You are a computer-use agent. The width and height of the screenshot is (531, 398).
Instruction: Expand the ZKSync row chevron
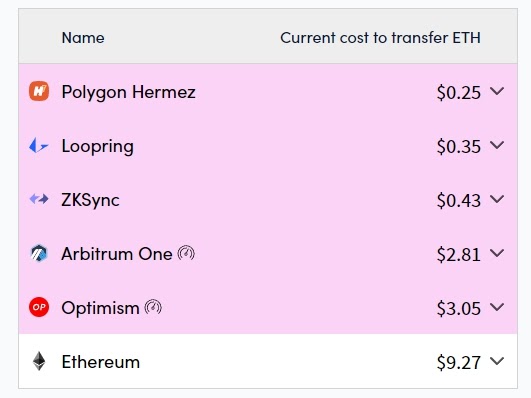(x=497, y=199)
